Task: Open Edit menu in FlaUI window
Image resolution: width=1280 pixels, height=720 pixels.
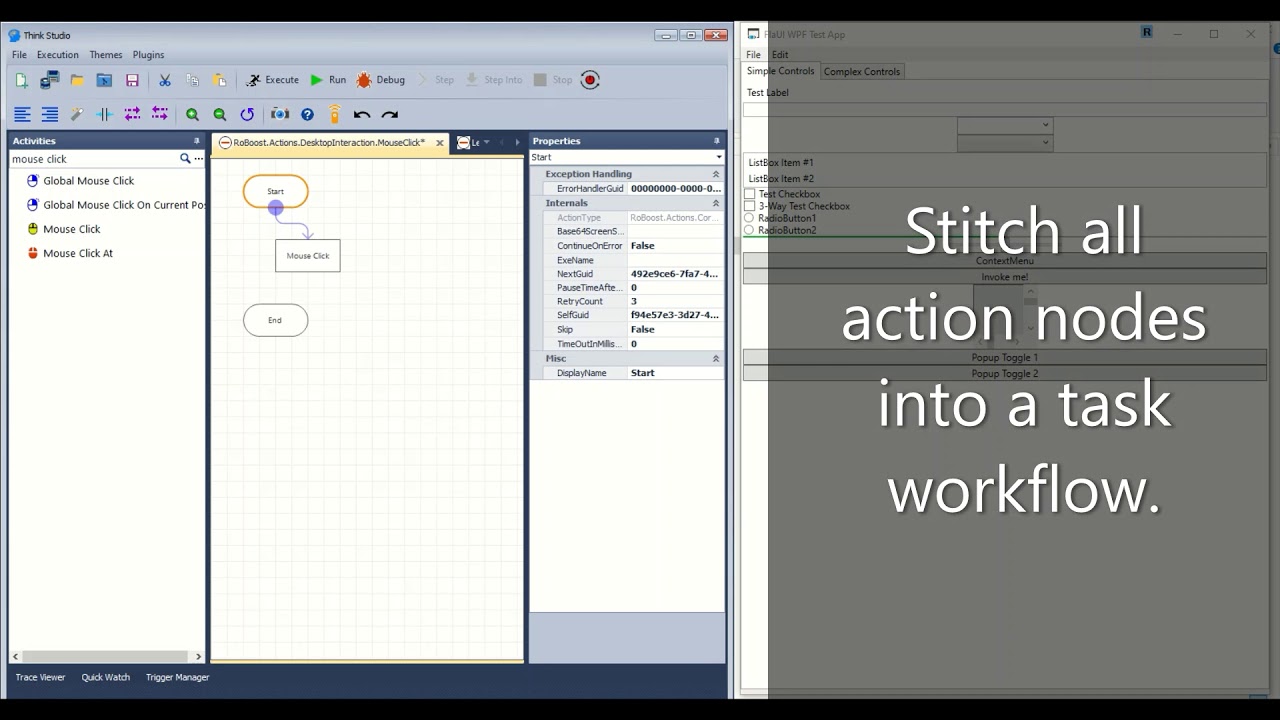Action: pyautogui.click(x=780, y=55)
